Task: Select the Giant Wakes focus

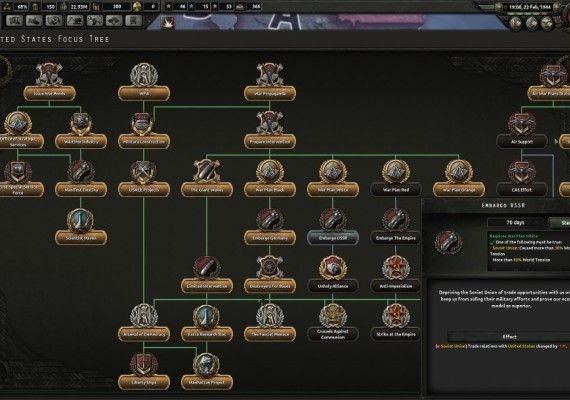Action: coord(207,190)
